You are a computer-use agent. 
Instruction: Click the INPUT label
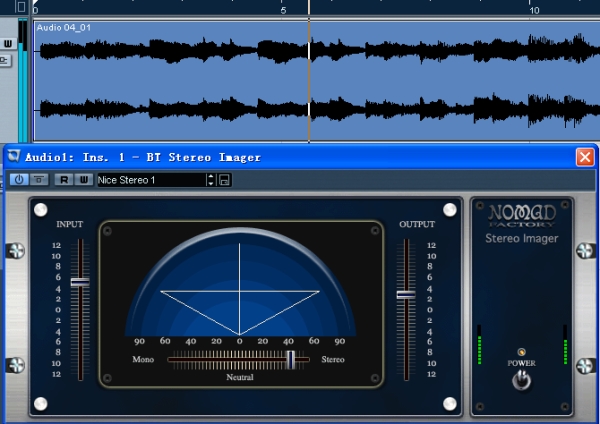pyautogui.click(x=69, y=224)
